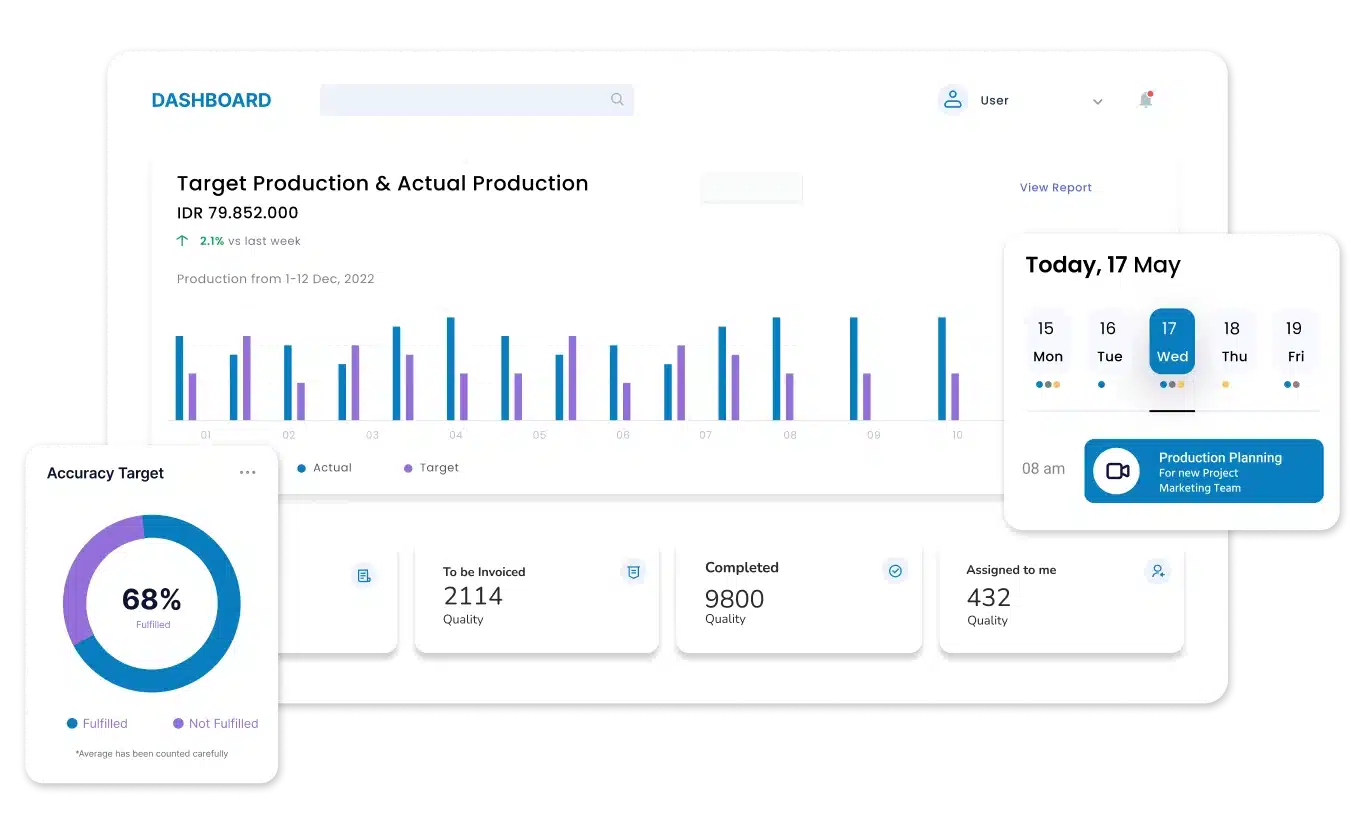Screen dimensions: 1367x836
Task: Click the Assigned to me person icon
Action: (x=1157, y=571)
